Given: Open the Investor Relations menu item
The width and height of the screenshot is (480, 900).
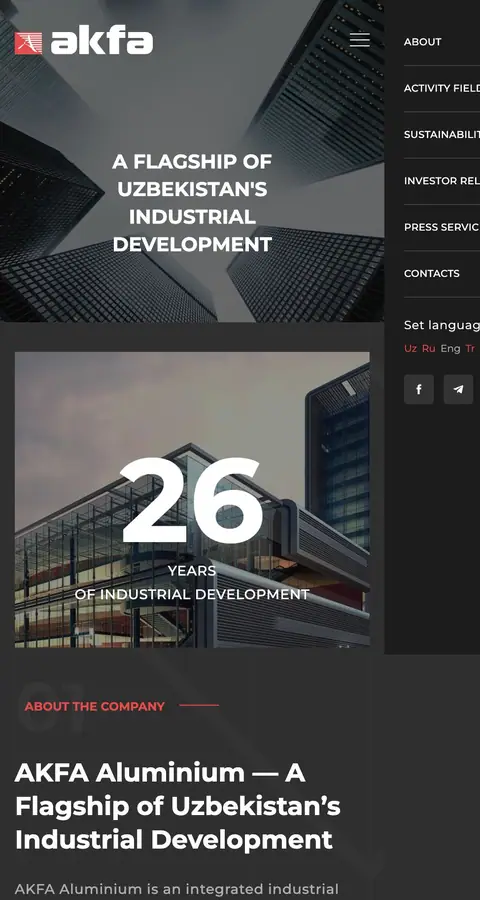Looking at the screenshot, I should tap(442, 181).
